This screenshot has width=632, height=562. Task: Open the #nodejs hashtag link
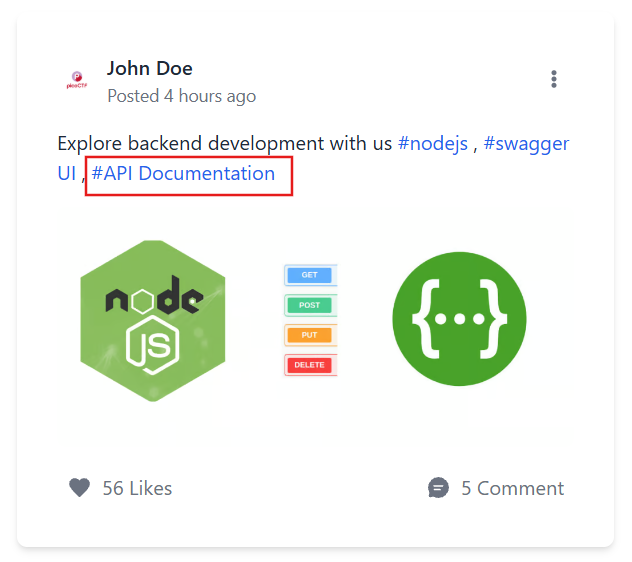(x=432, y=144)
